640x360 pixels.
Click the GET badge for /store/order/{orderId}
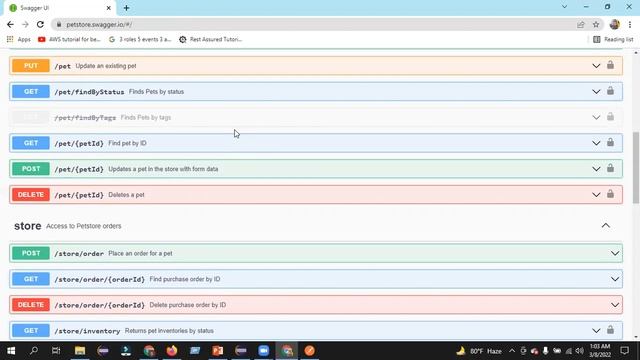point(31,279)
